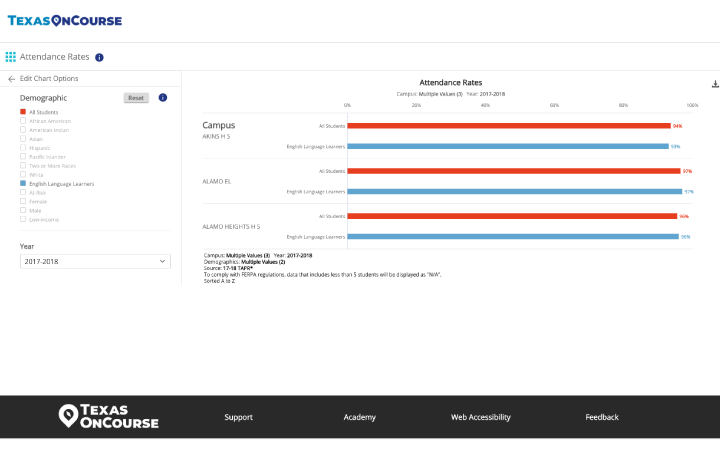Uncheck the All Students checkbox
This screenshot has width=720, height=460.
coord(23,113)
